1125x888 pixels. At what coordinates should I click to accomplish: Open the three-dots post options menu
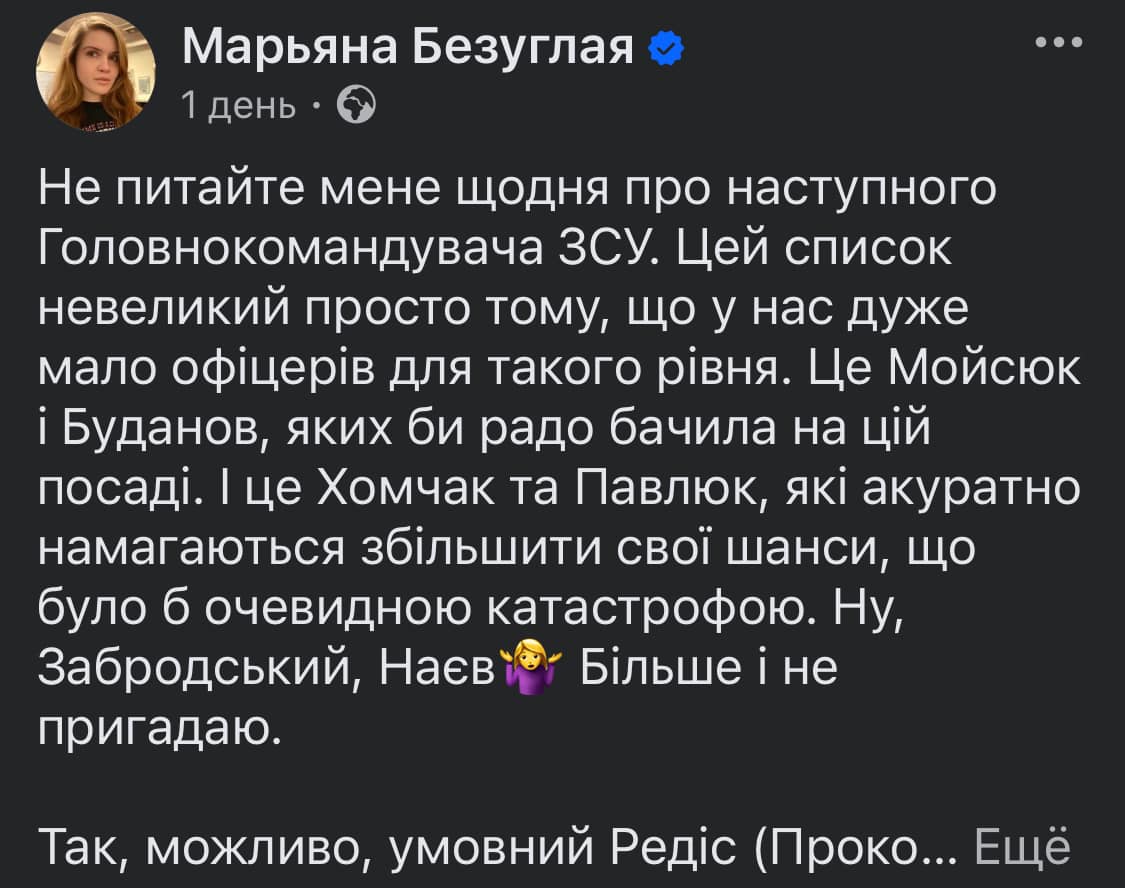(x=1059, y=43)
